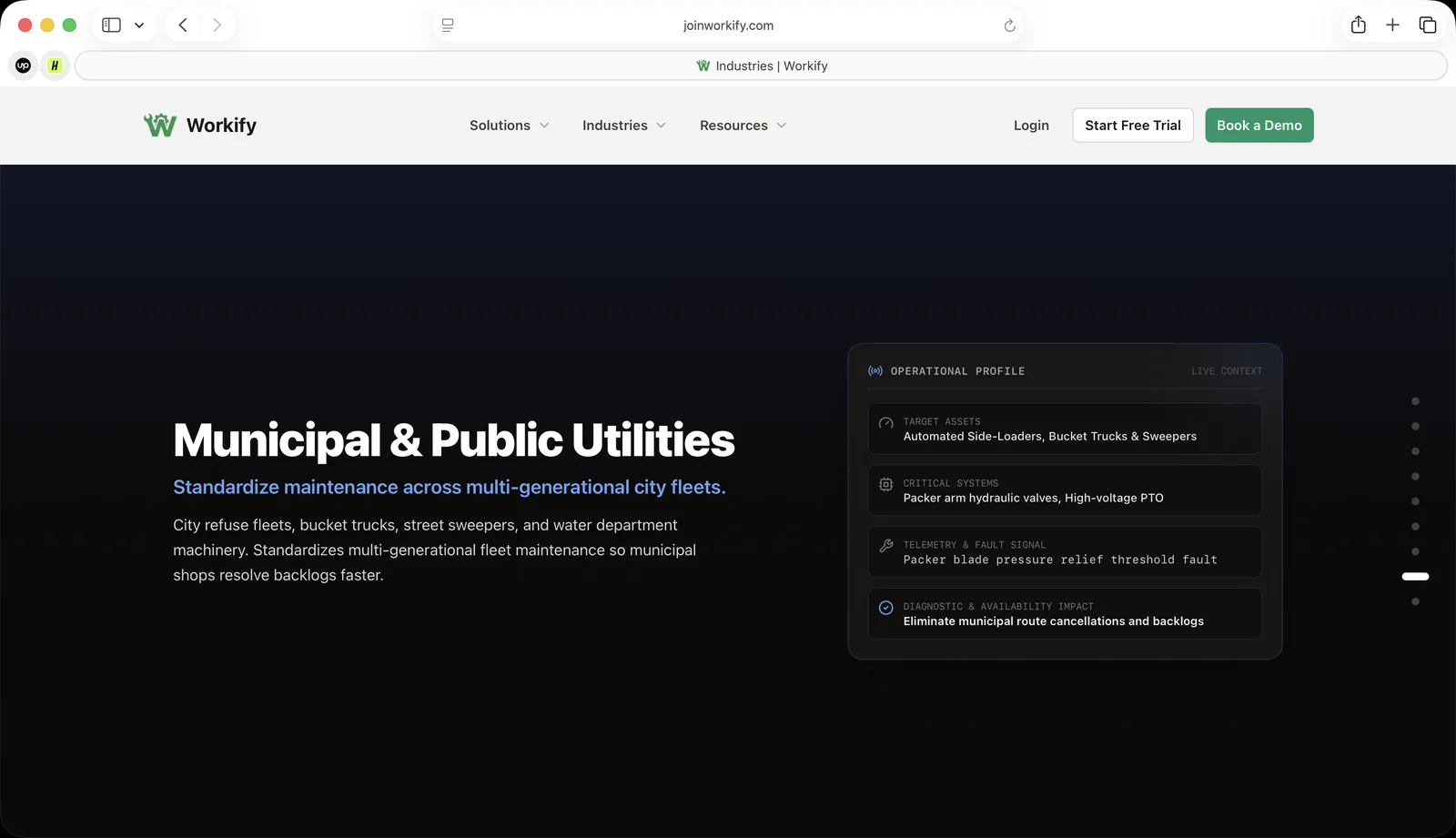Click the LIVE CONTEXT label

[x=1227, y=371]
